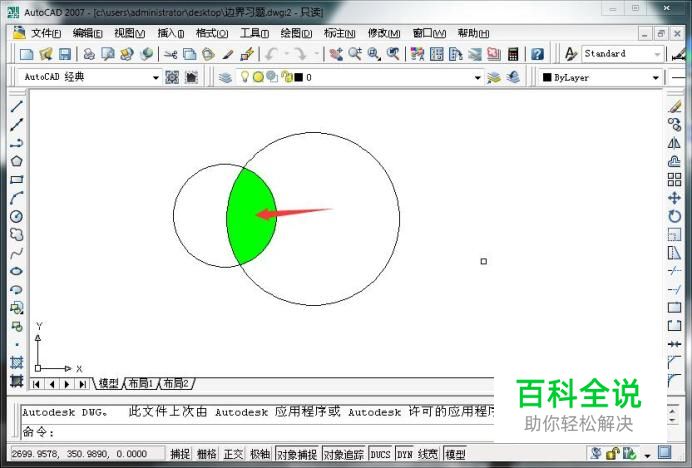Open status bar tray menu arrow

pyautogui.click(x=647, y=455)
